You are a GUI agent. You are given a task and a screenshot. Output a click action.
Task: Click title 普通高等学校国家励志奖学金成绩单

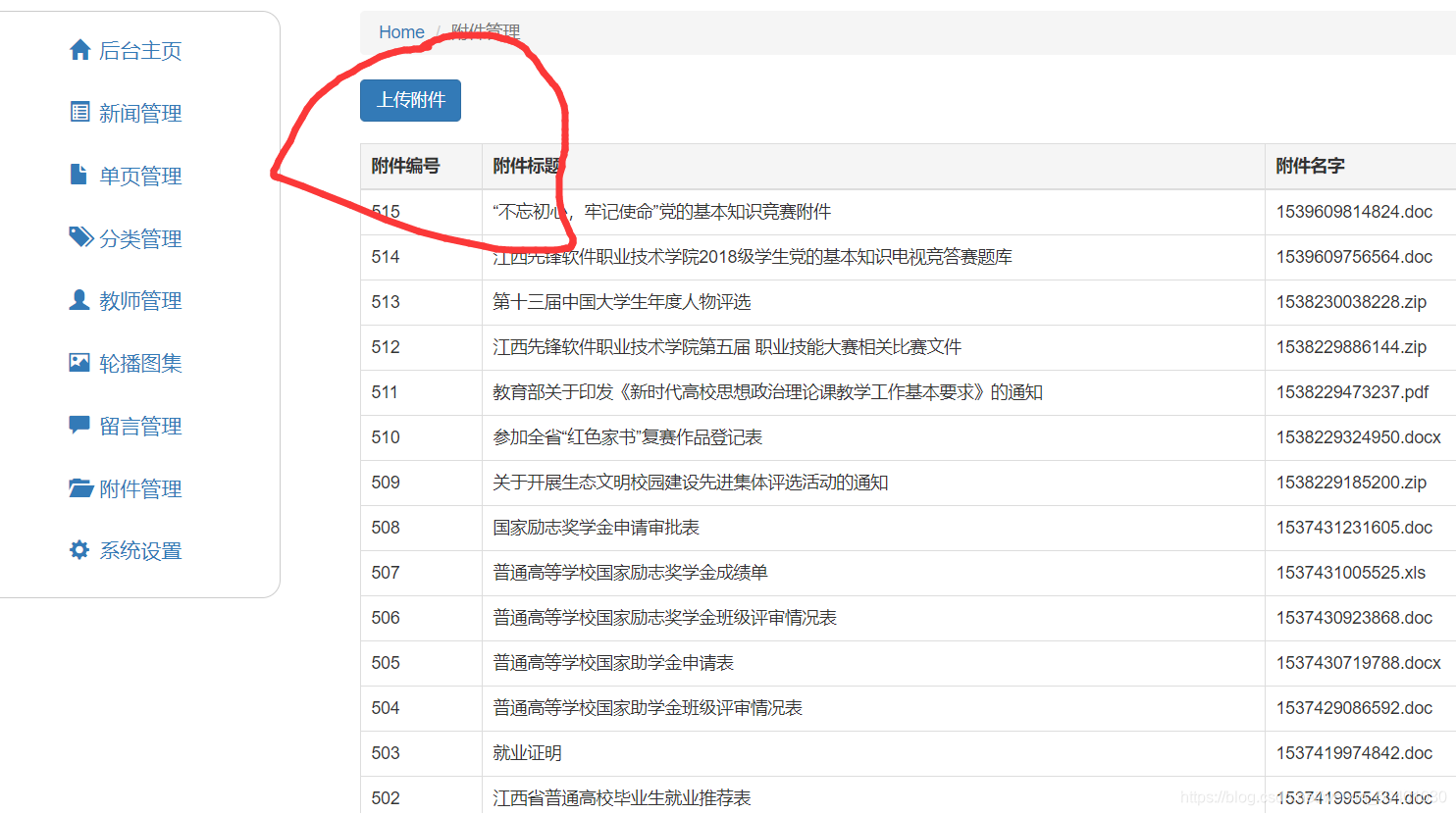pos(631,573)
